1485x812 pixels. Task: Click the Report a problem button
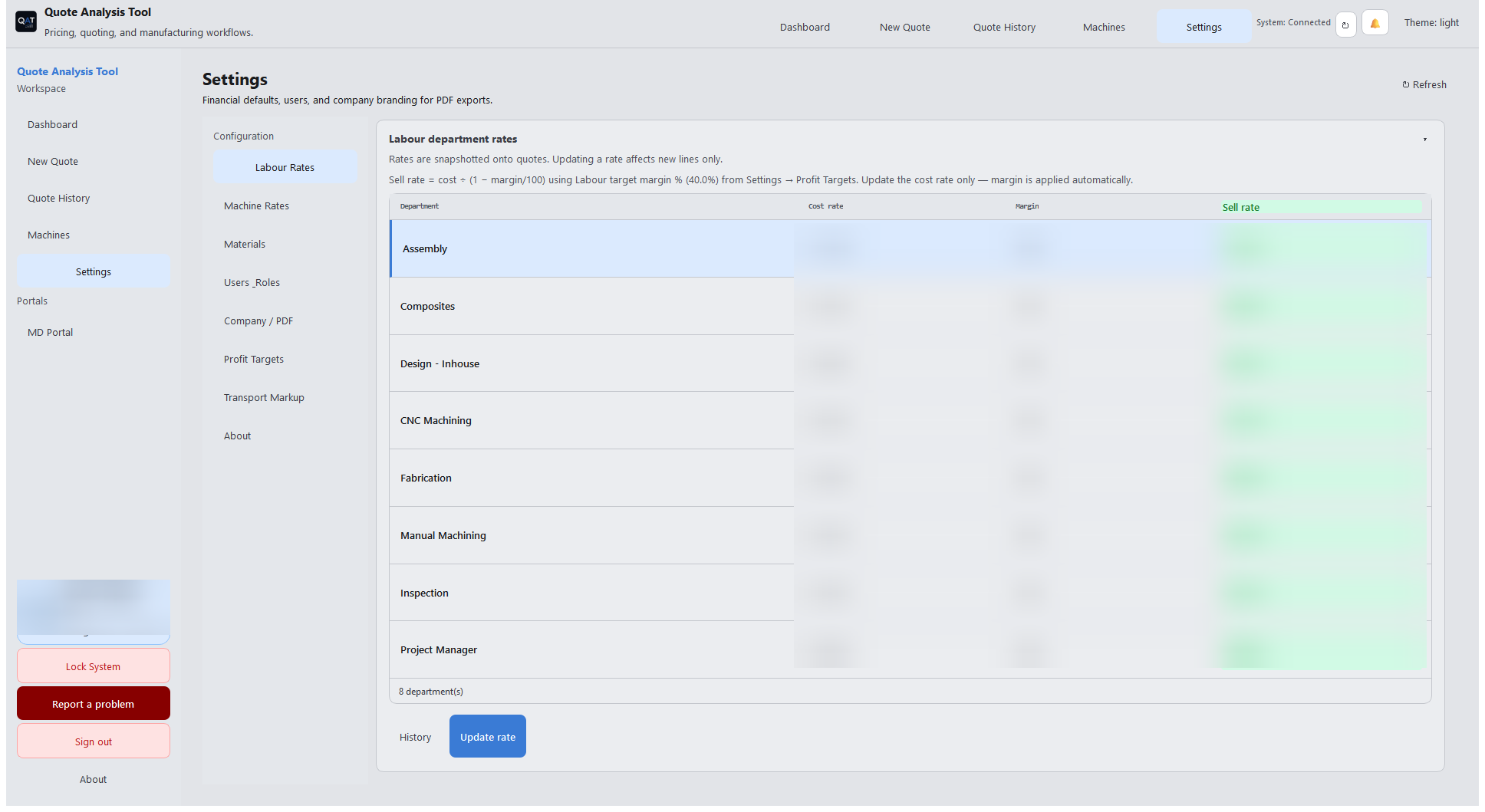(93, 704)
